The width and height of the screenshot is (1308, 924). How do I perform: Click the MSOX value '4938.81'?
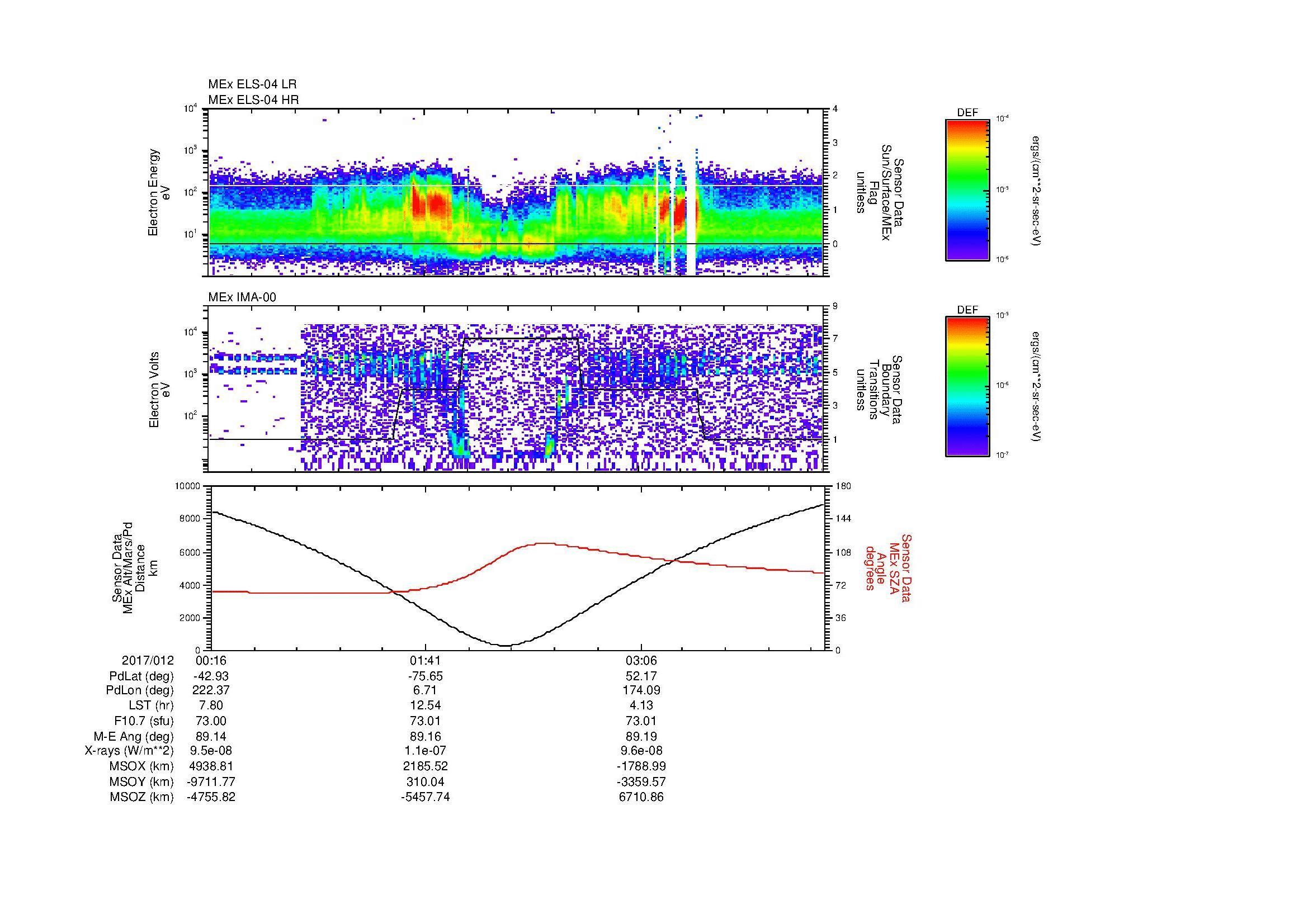(x=211, y=766)
